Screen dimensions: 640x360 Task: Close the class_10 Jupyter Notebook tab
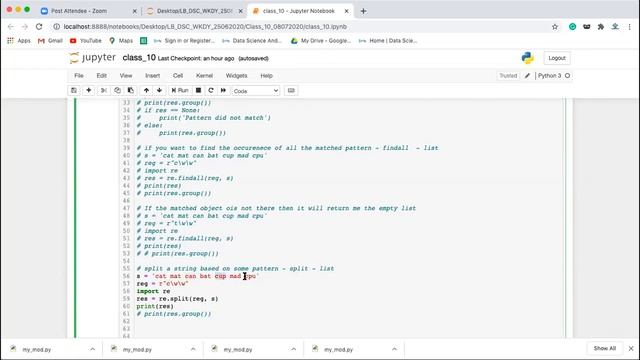(347, 11)
